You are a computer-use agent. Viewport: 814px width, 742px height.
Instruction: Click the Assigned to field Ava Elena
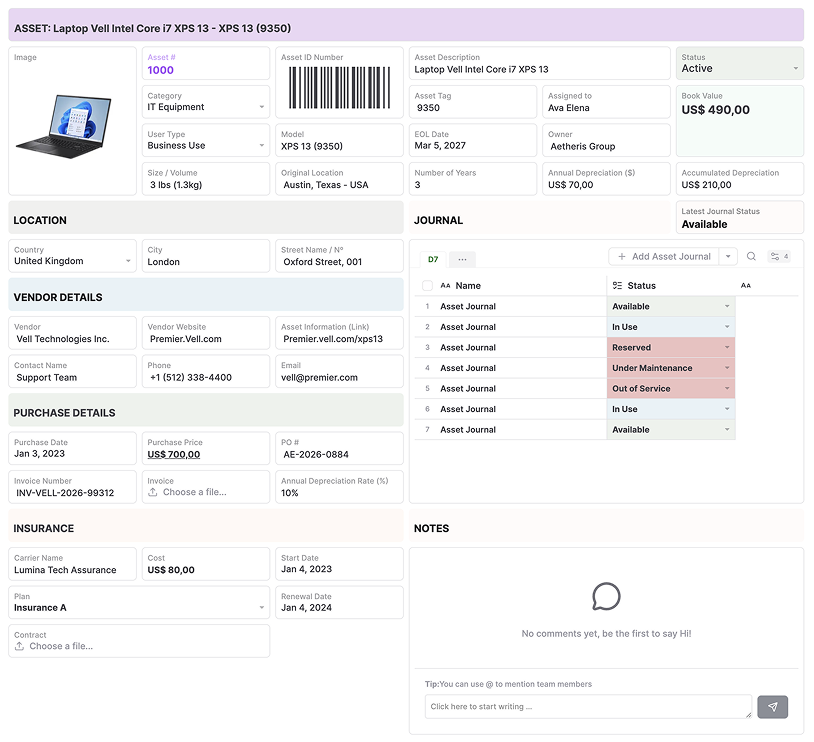tap(606, 102)
